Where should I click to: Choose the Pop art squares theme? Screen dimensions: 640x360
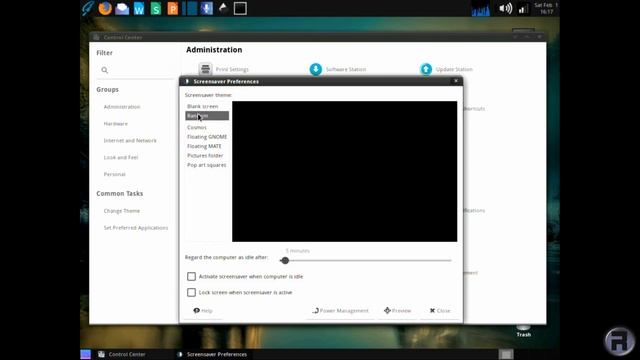(207, 165)
